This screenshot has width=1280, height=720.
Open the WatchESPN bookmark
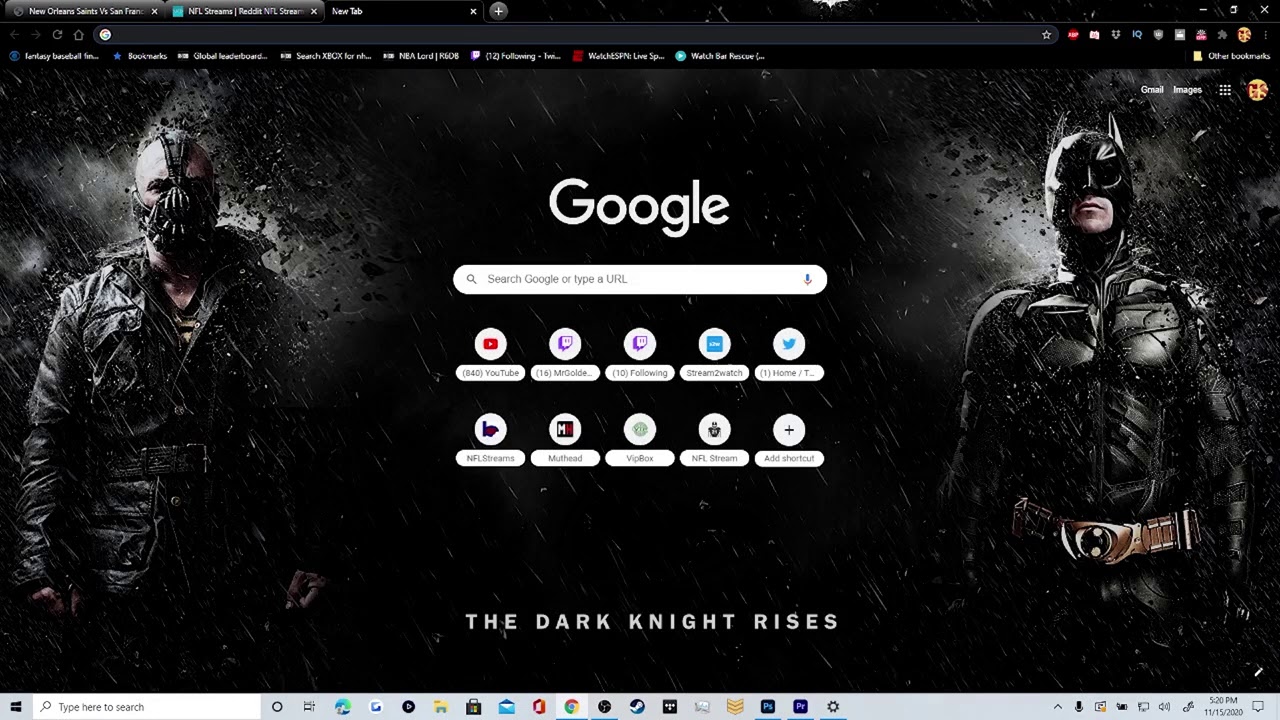pos(619,56)
